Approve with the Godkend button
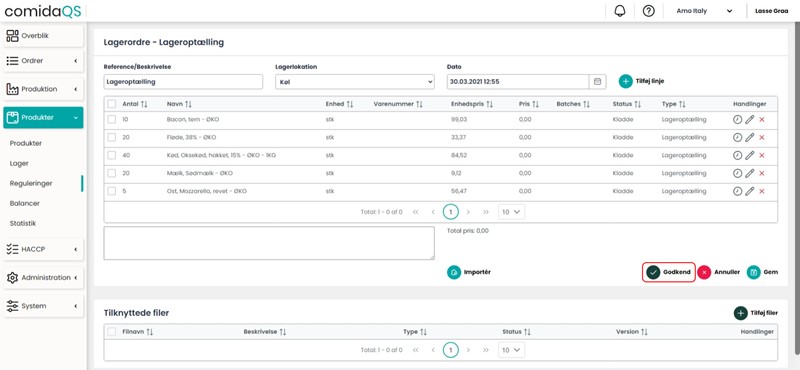This screenshot has height=370, width=800. [668, 272]
